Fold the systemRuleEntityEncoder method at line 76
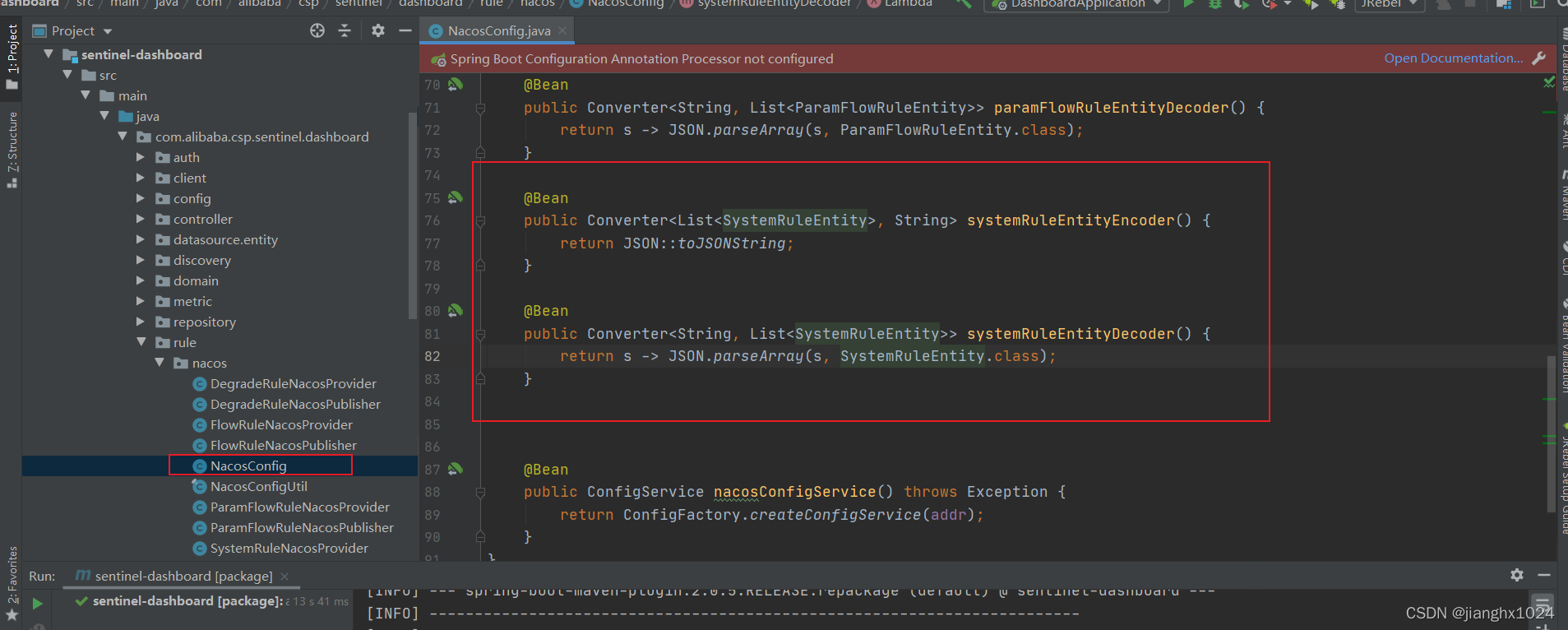The image size is (1568, 630). [480, 220]
